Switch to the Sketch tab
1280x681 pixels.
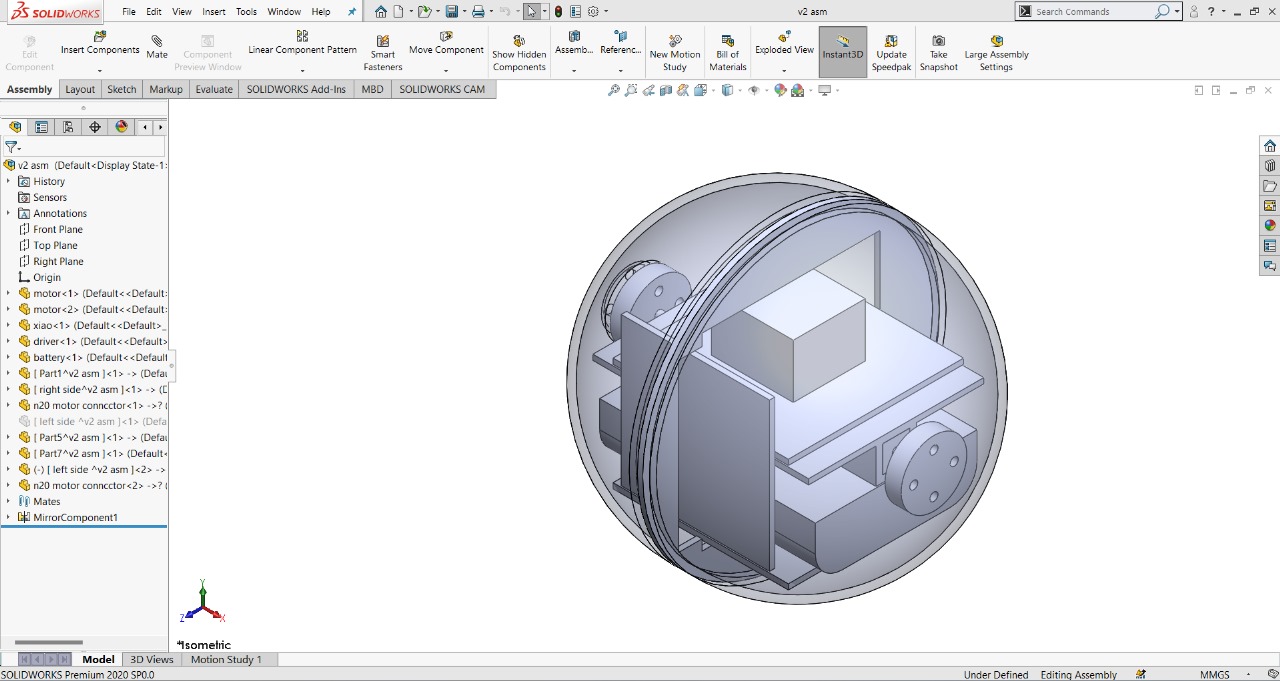[x=122, y=89]
